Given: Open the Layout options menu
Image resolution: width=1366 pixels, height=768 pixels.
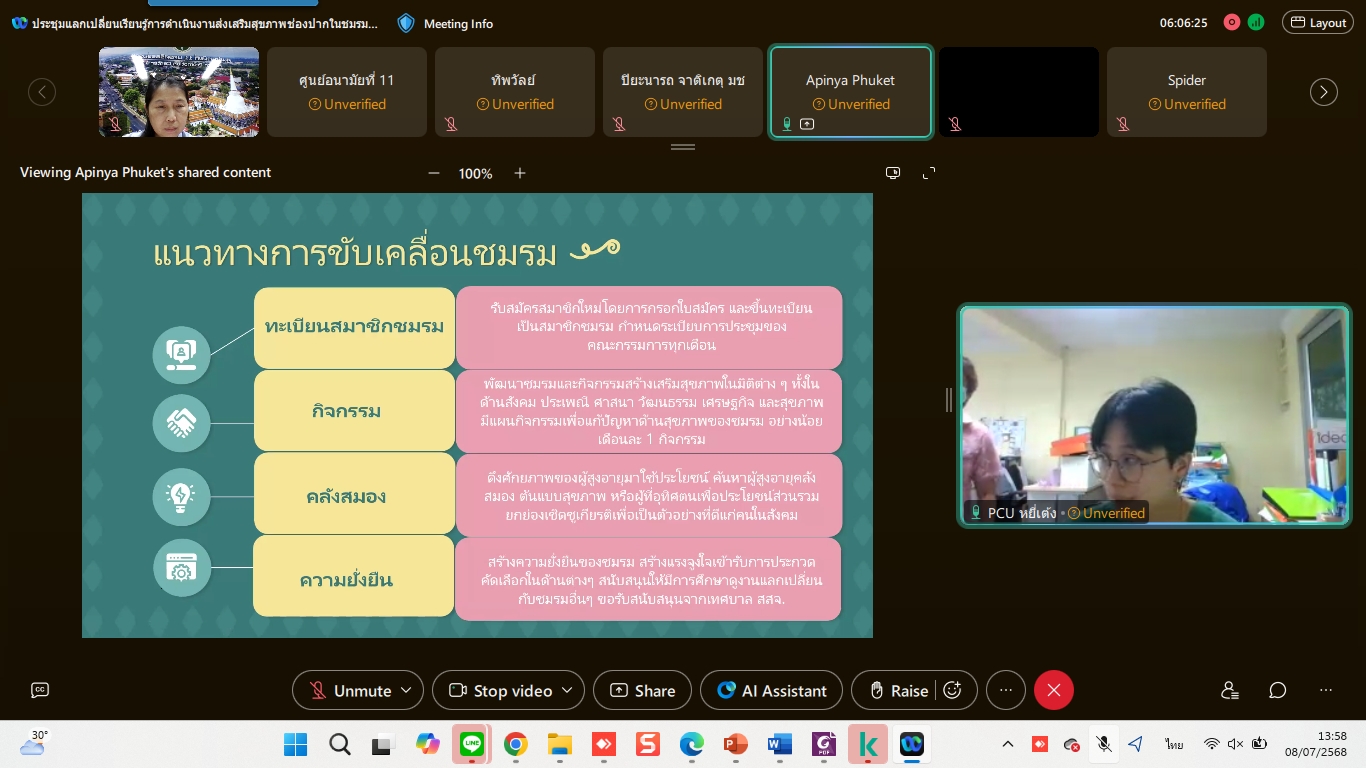Looking at the screenshot, I should pyautogui.click(x=1317, y=23).
